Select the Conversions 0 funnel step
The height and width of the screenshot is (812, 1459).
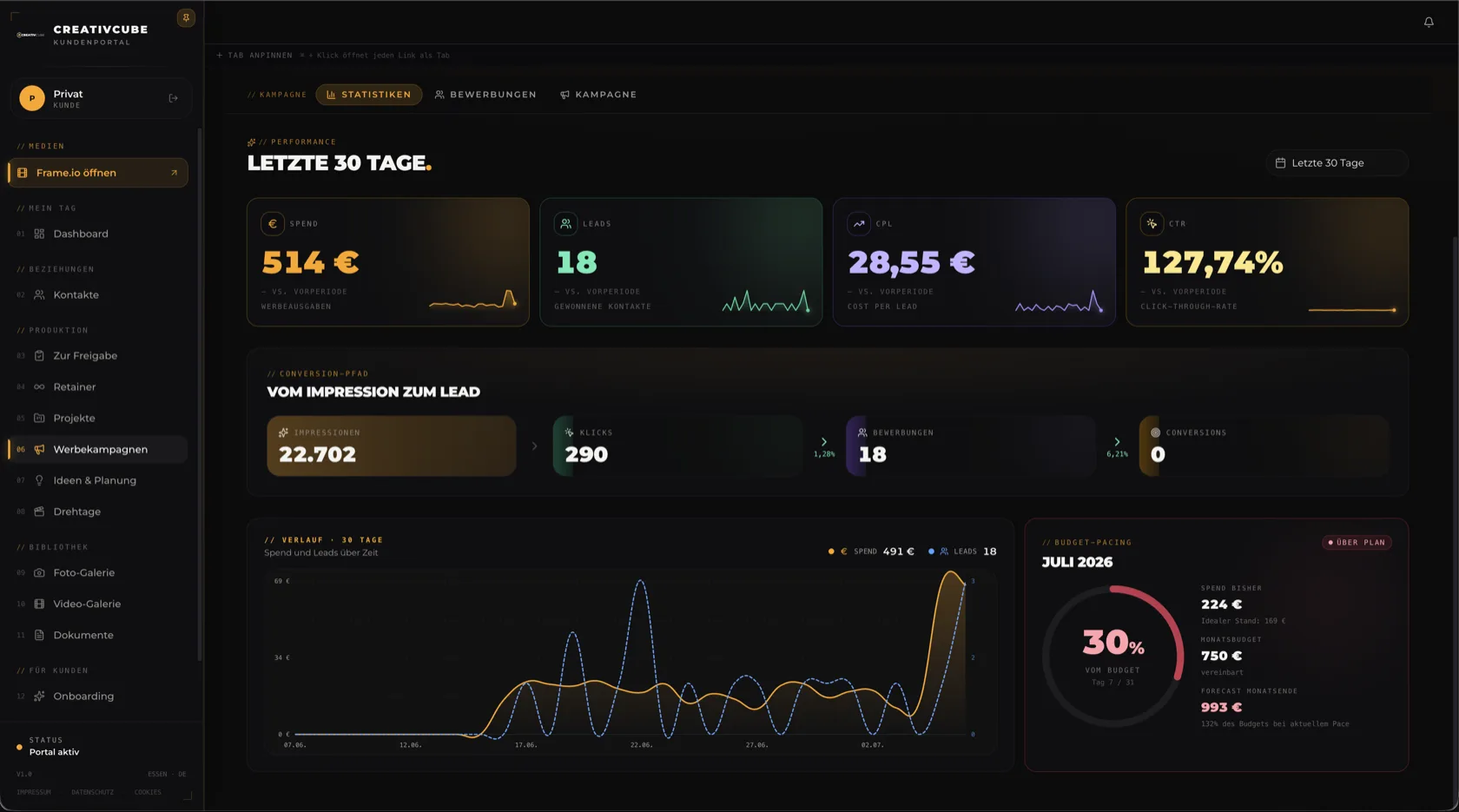pos(1264,446)
